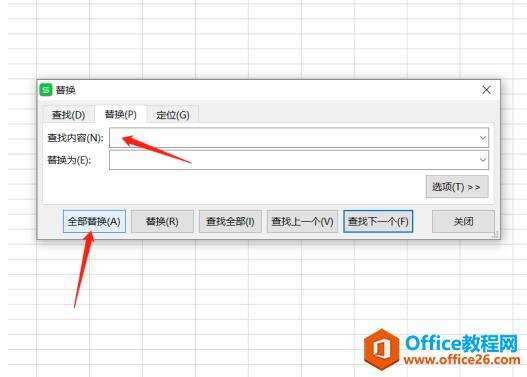Select the 替换(P) tab
This screenshot has width=527, height=377.
click(x=121, y=114)
